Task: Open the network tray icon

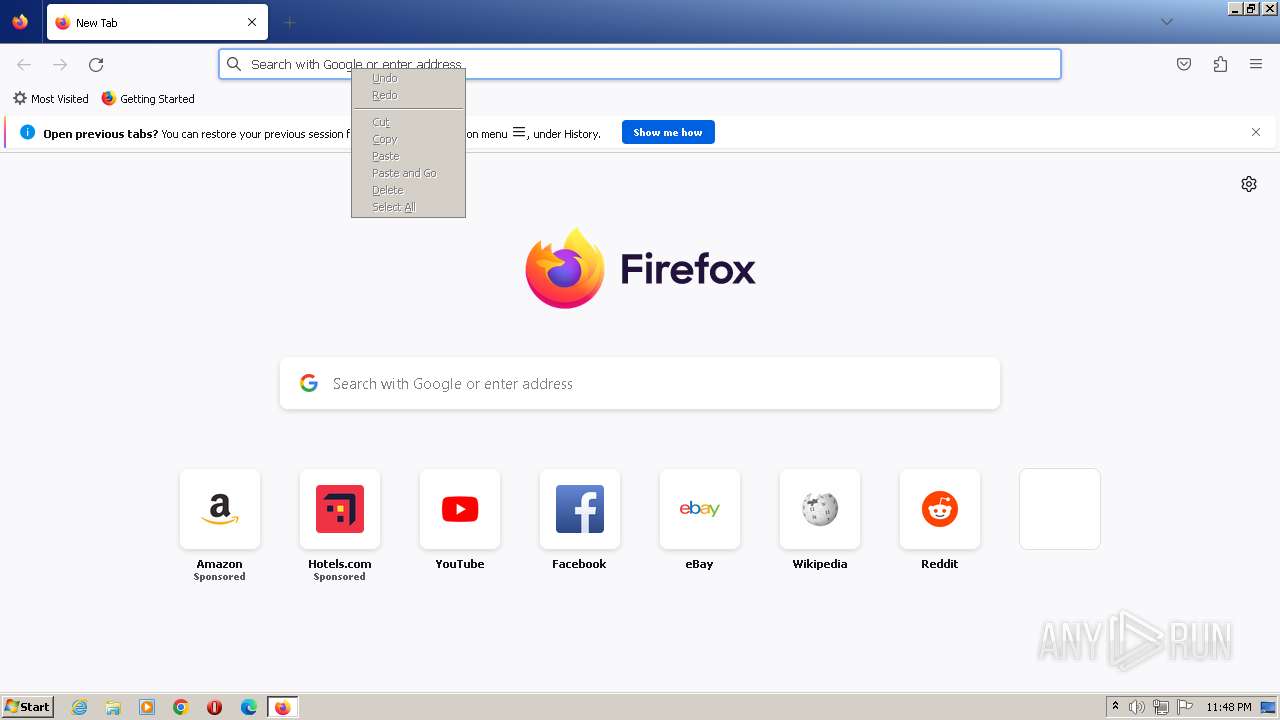Action: point(1161,707)
